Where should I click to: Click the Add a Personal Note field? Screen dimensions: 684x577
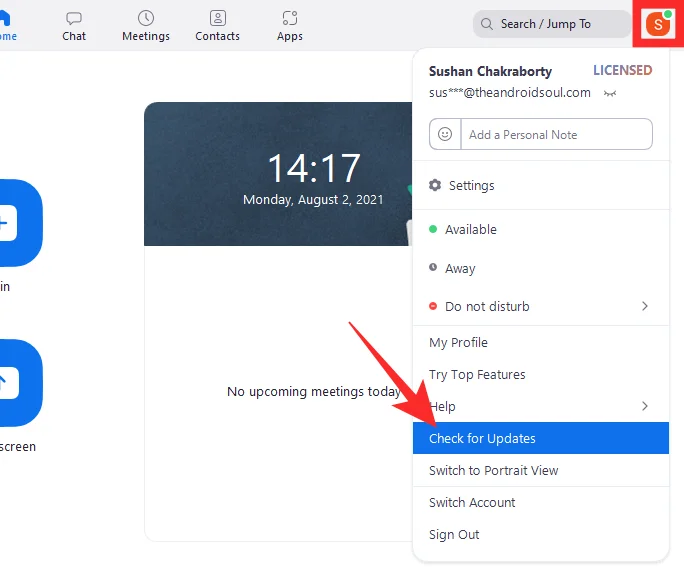tap(555, 134)
